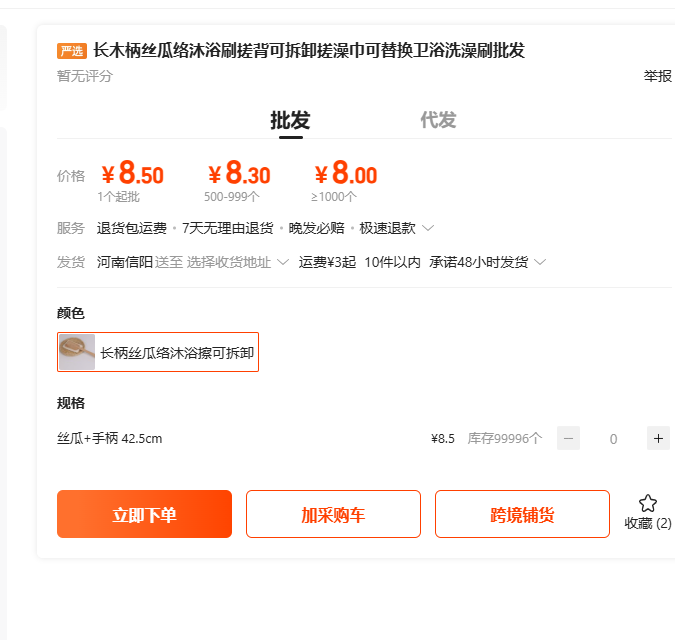
Task: Click the 加采购车 button
Action: pyautogui.click(x=333, y=515)
